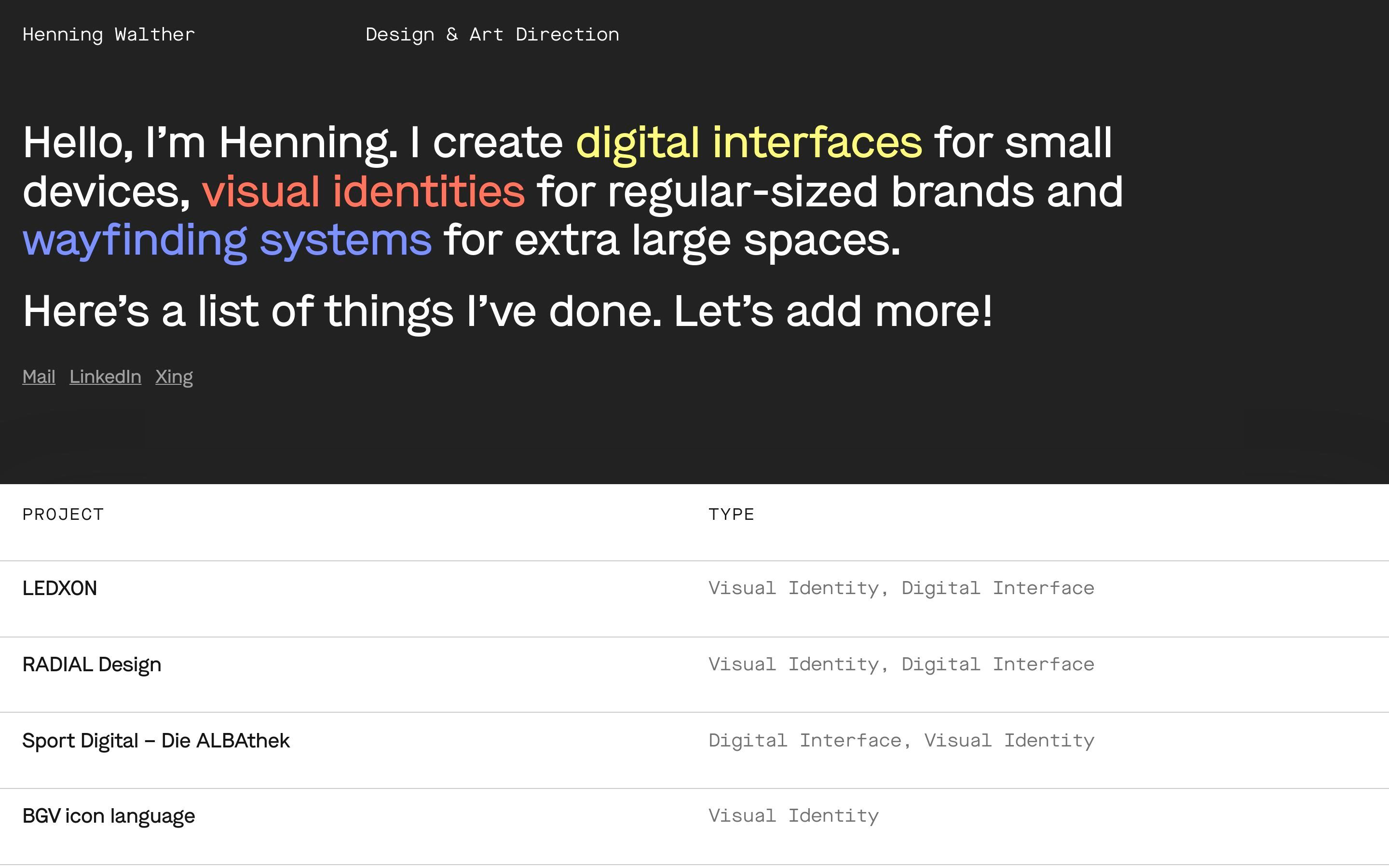Click the red "visual identities" text
Viewport: 1389px width, 868px height.
[363, 191]
